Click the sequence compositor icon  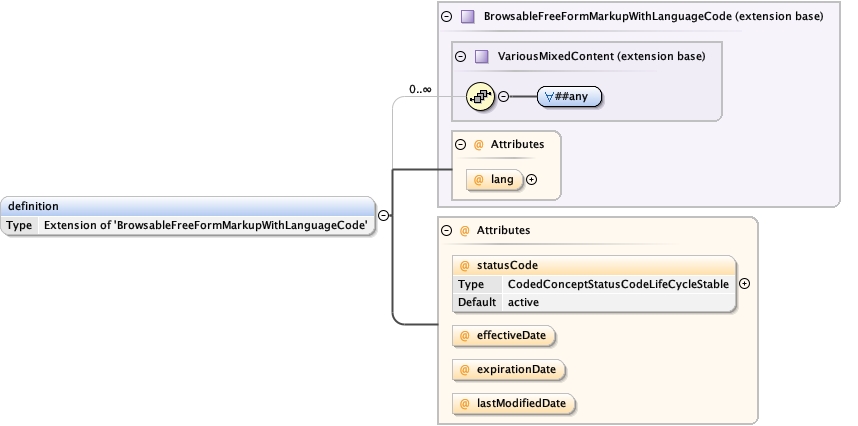point(481,96)
